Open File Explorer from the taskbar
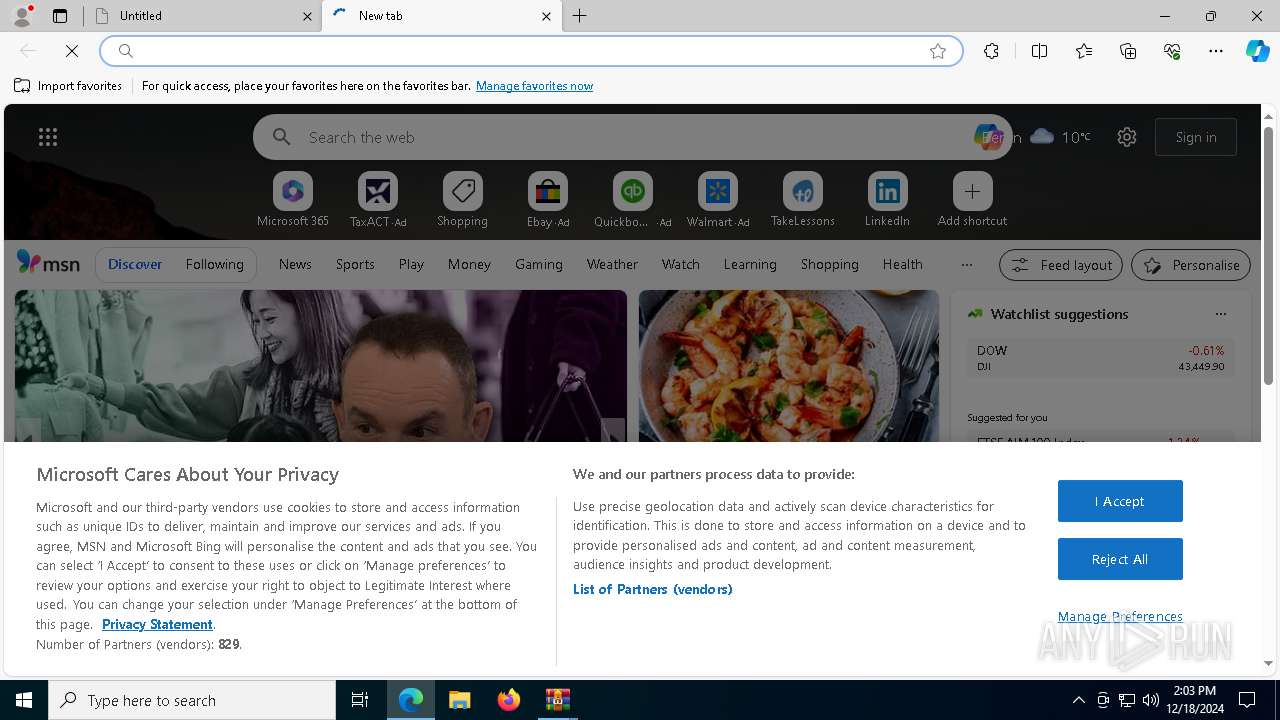Image resolution: width=1280 pixels, height=720 pixels. [x=459, y=700]
